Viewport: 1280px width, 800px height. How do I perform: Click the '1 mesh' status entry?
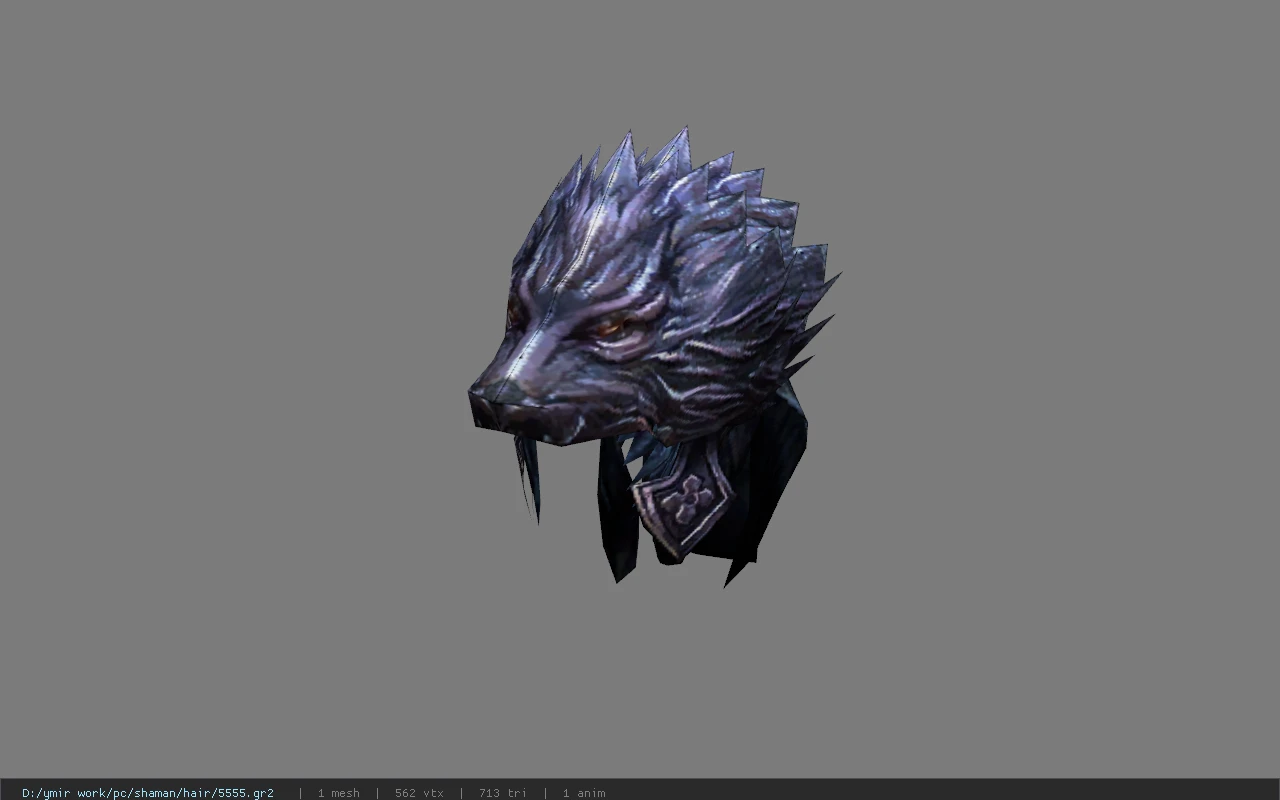click(338, 793)
